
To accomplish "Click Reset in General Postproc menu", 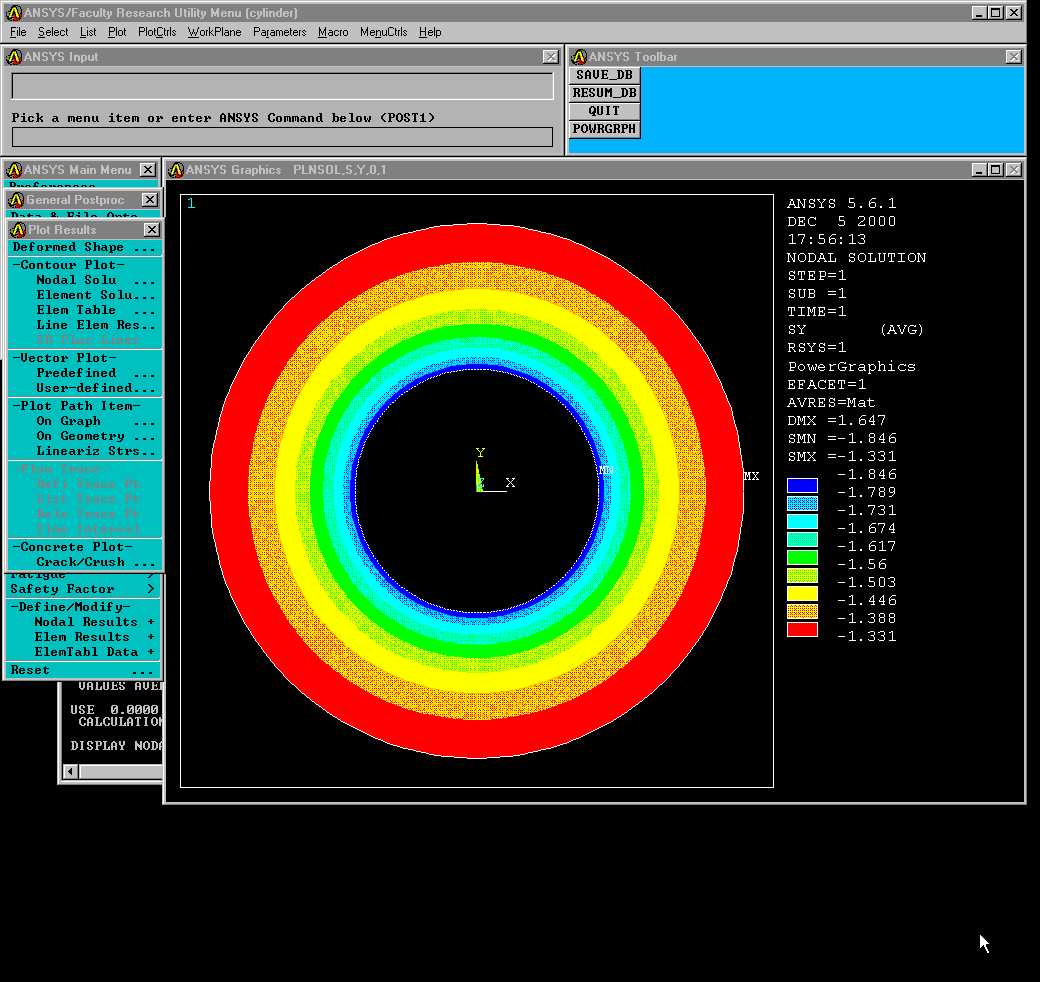I will 82,670.
